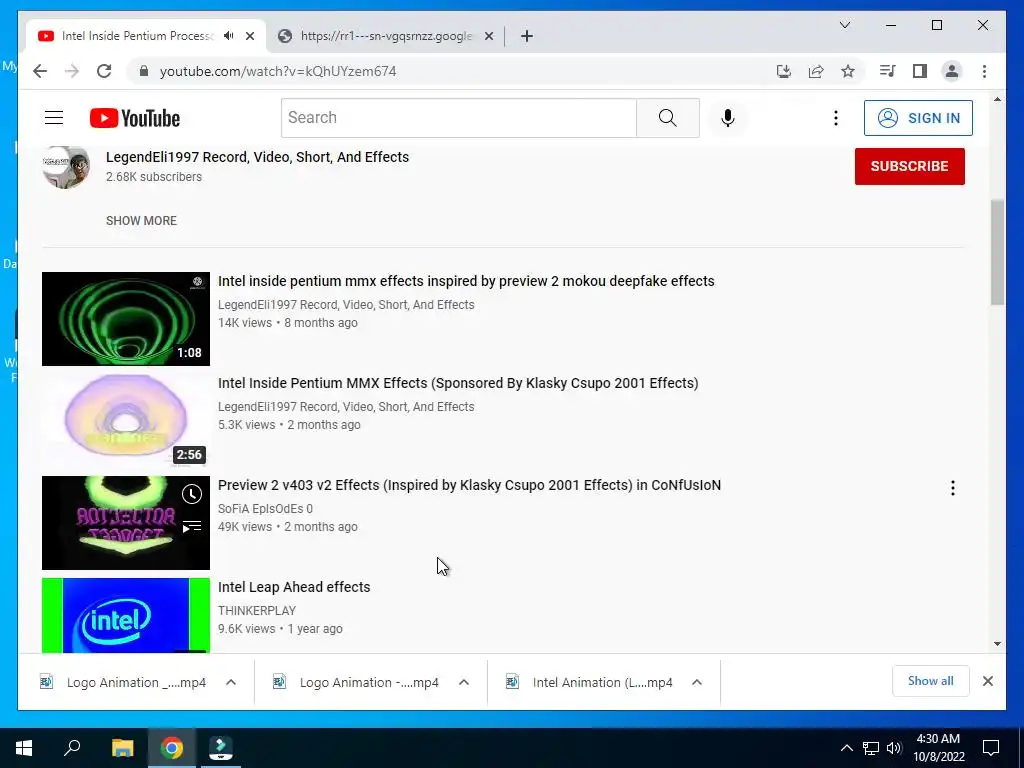Open 'Preview 2 v403 v2 Effects' video title
The width and height of the screenshot is (1024, 768).
coord(469,485)
